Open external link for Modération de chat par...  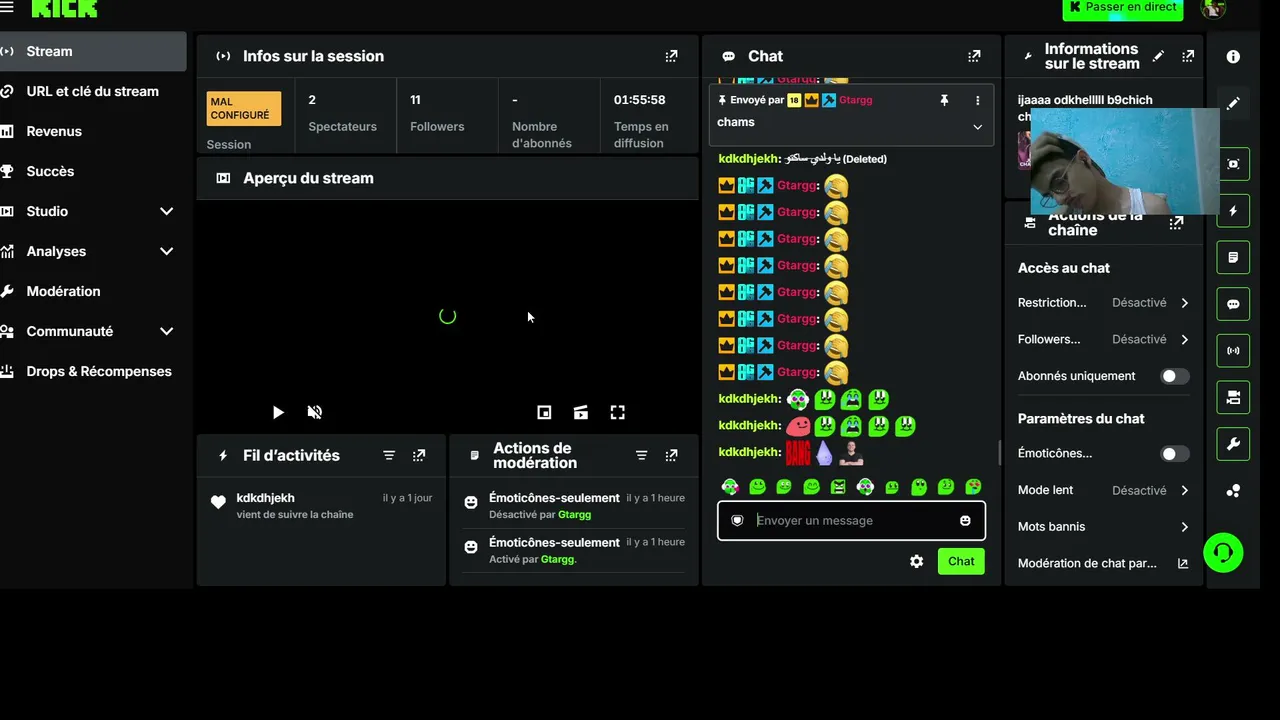coord(1183,563)
